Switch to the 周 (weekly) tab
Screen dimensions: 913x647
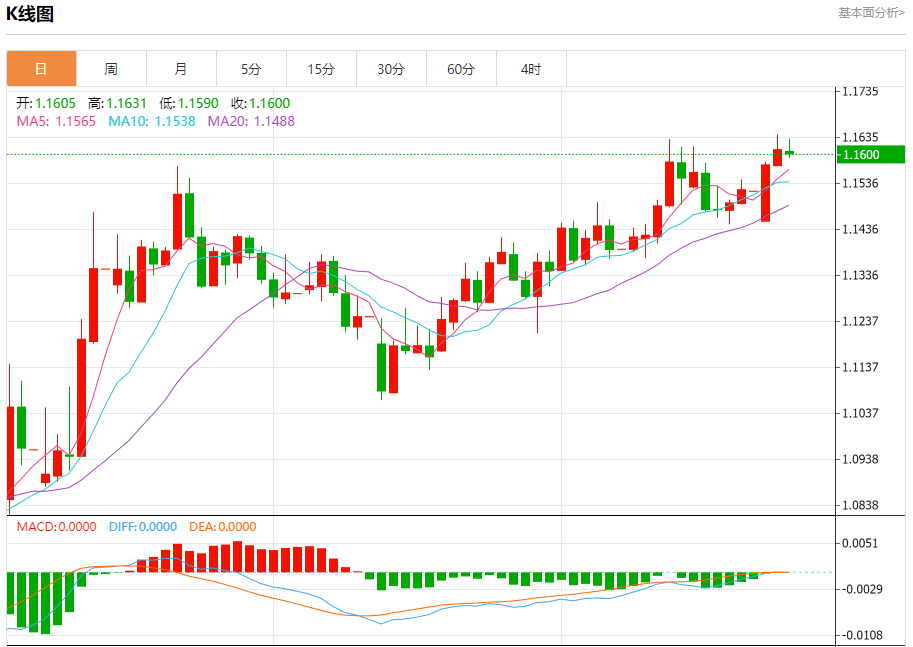111,69
